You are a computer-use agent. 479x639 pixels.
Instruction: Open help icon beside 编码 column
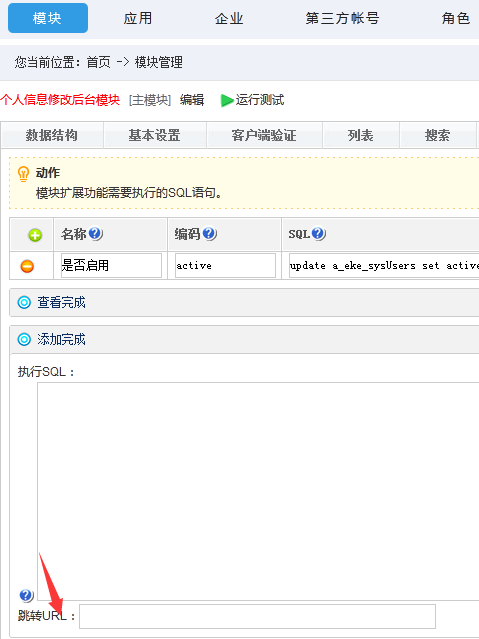(x=209, y=234)
